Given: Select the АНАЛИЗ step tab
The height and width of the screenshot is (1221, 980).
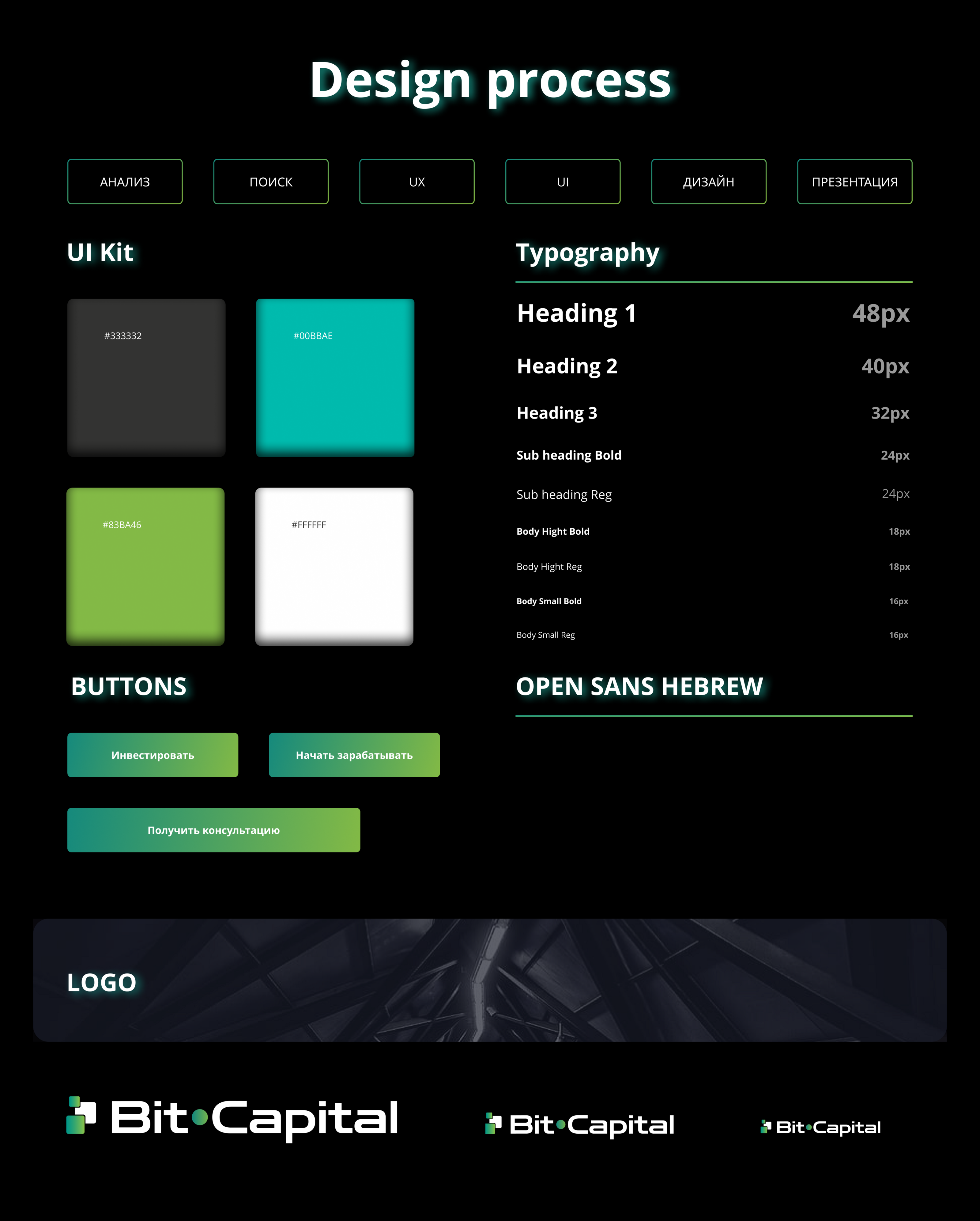Looking at the screenshot, I should 125,182.
